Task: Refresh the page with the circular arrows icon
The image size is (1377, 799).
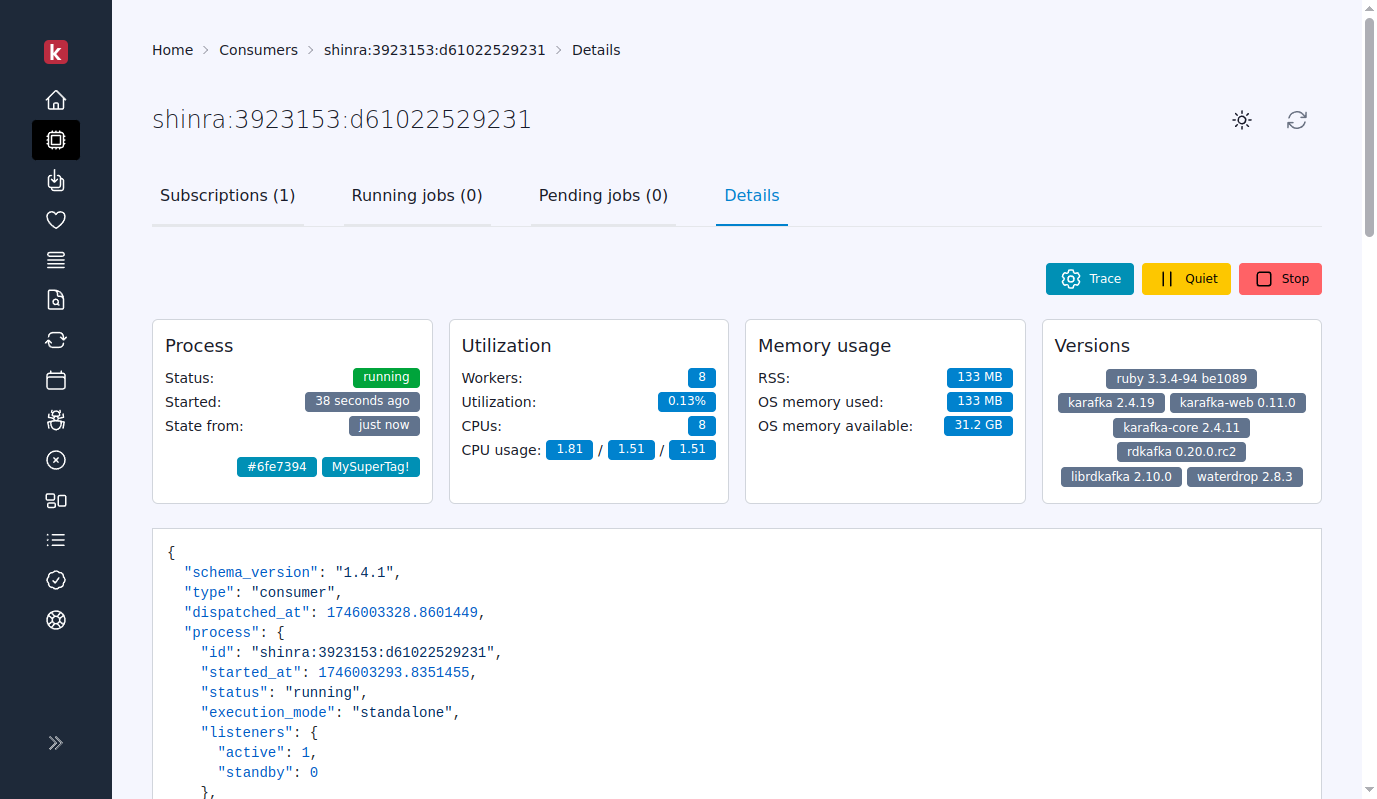Action: click(1297, 120)
